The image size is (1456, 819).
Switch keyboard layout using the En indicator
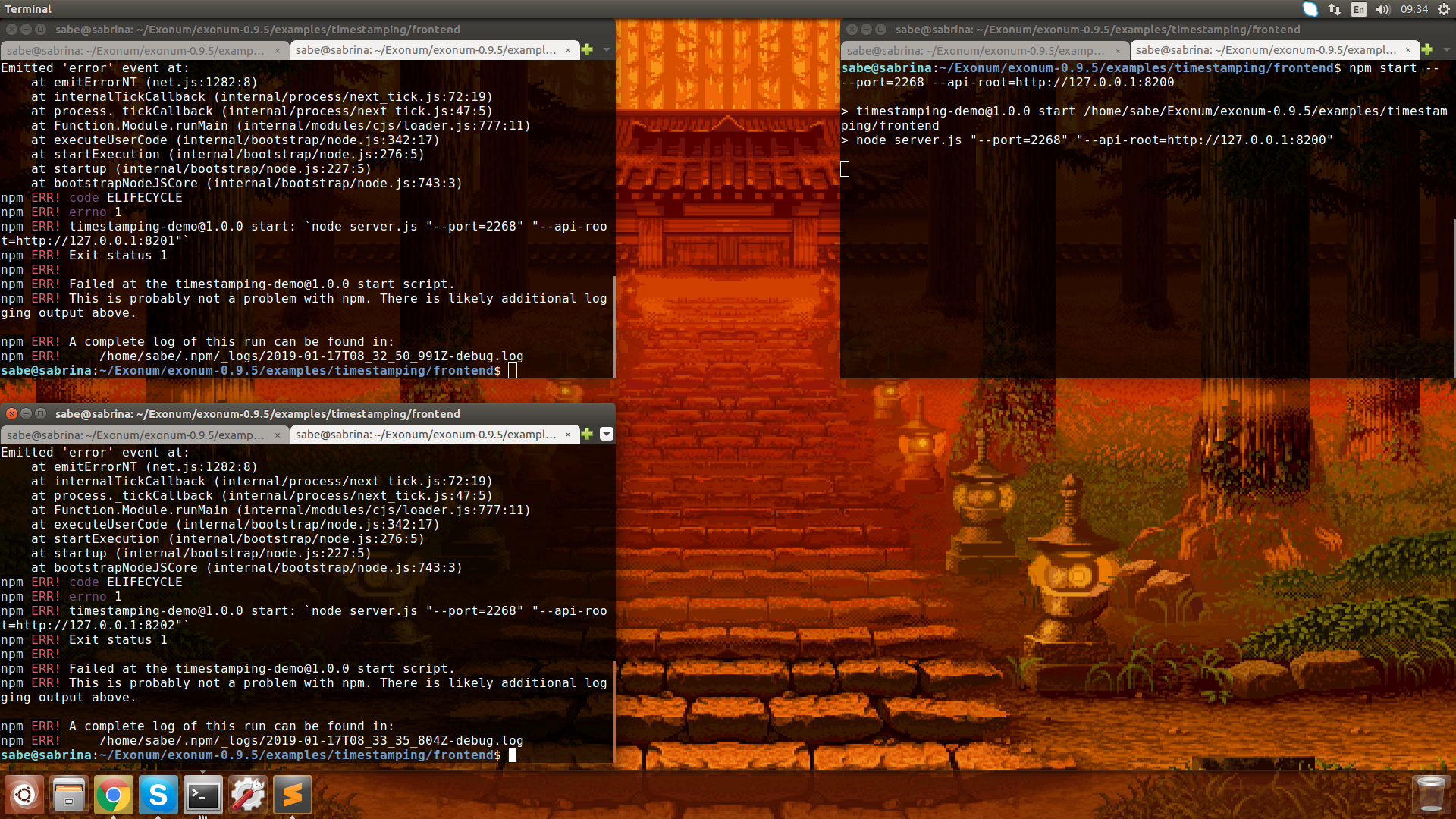tap(1358, 9)
